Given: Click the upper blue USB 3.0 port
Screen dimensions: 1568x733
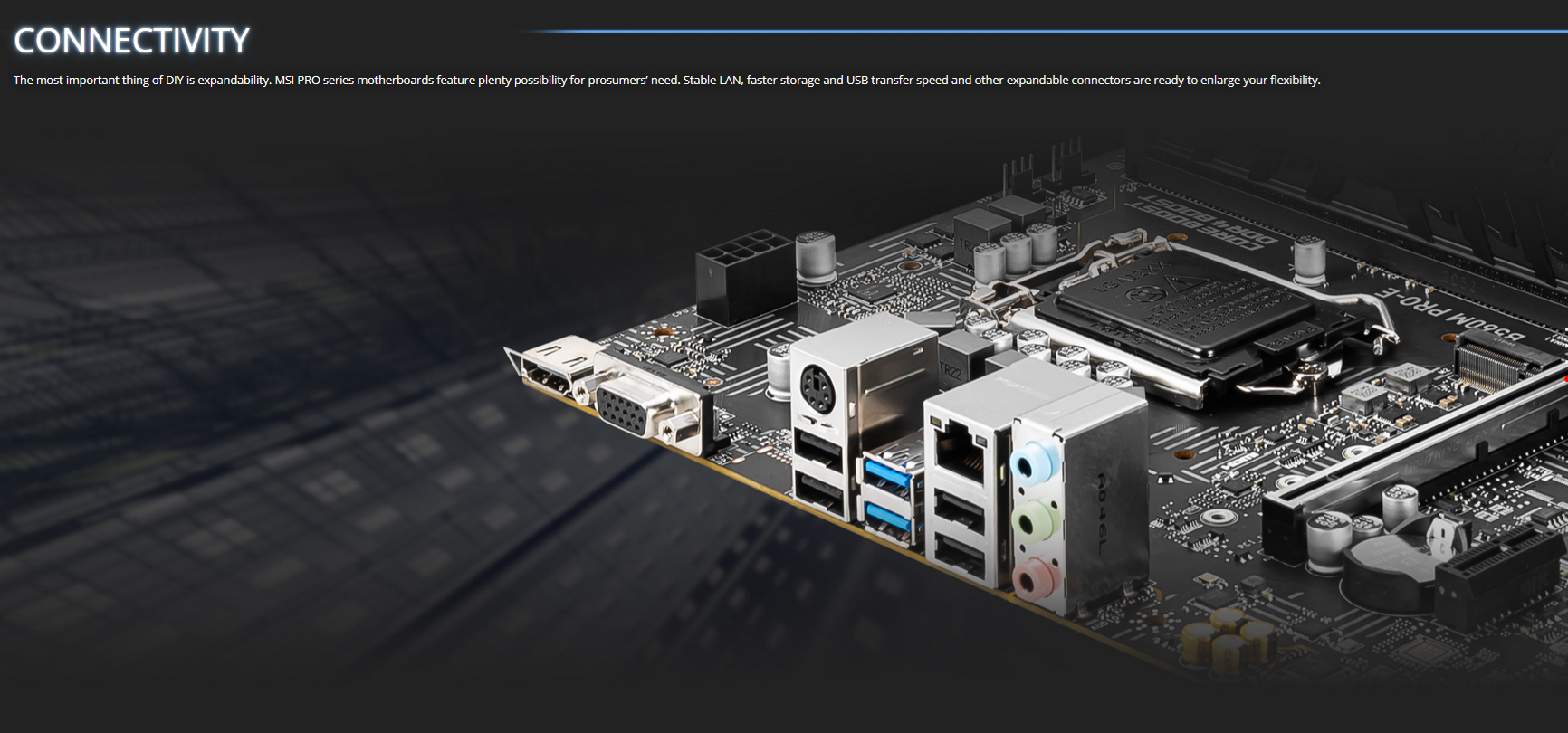Looking at the screenshot, I should coord(889,473).
